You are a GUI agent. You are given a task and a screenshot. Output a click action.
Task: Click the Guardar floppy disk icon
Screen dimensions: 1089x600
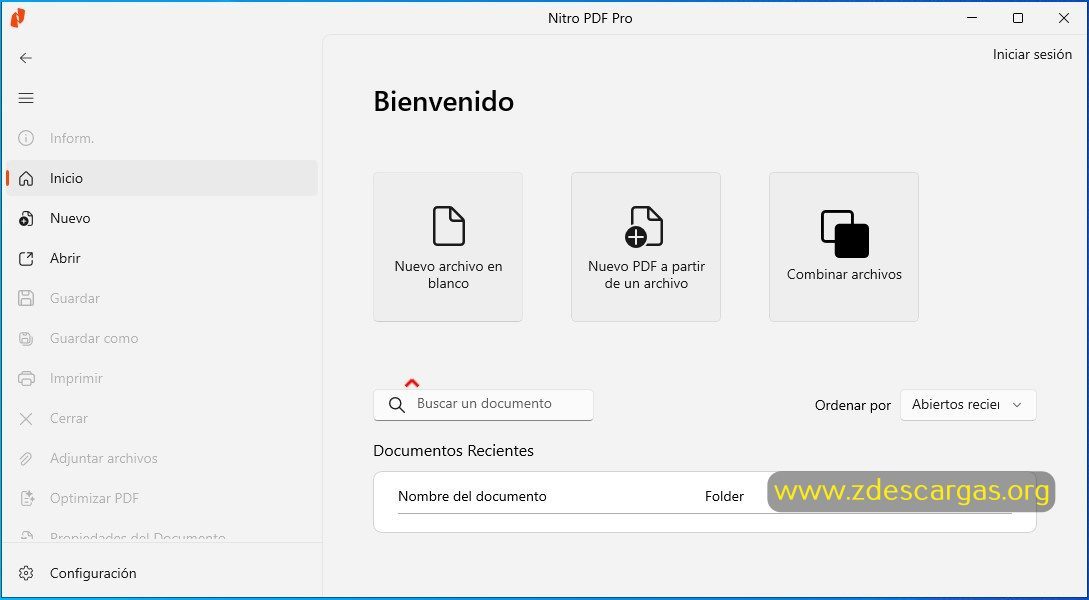point(26,299)
